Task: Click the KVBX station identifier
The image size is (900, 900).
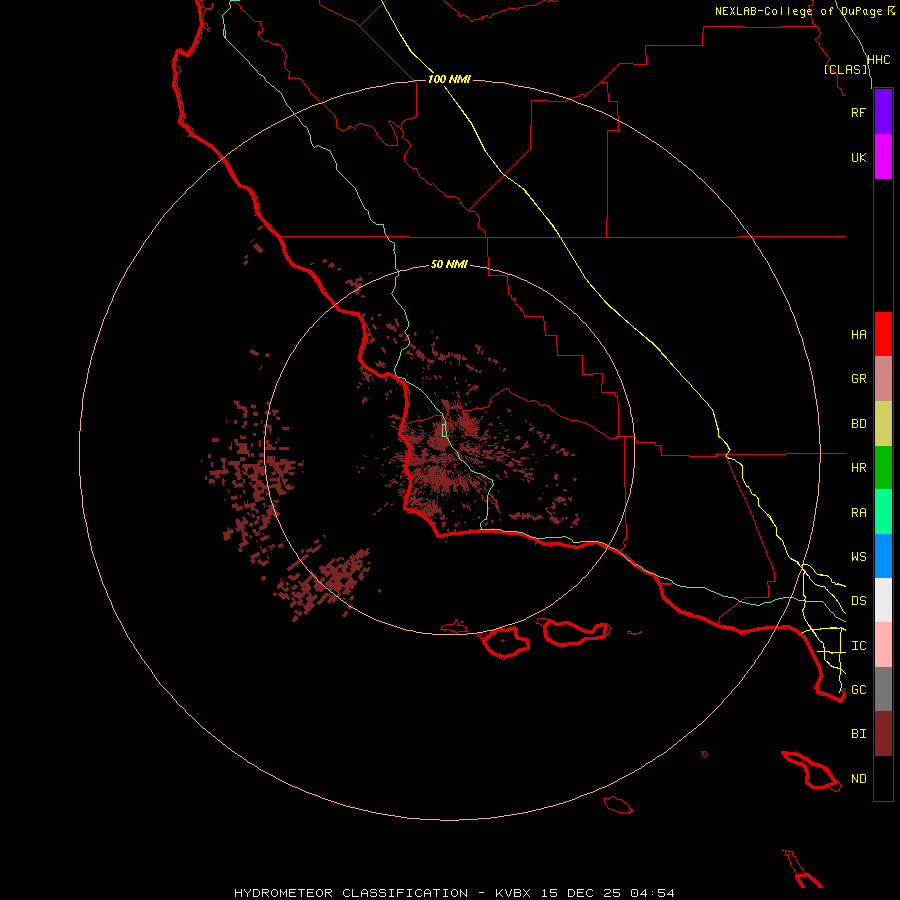Action: [x=513, y=893]
